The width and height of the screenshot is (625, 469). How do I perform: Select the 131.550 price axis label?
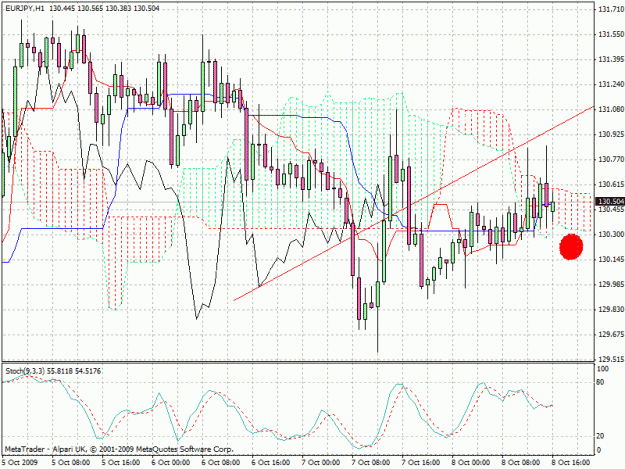coord(611,35)
